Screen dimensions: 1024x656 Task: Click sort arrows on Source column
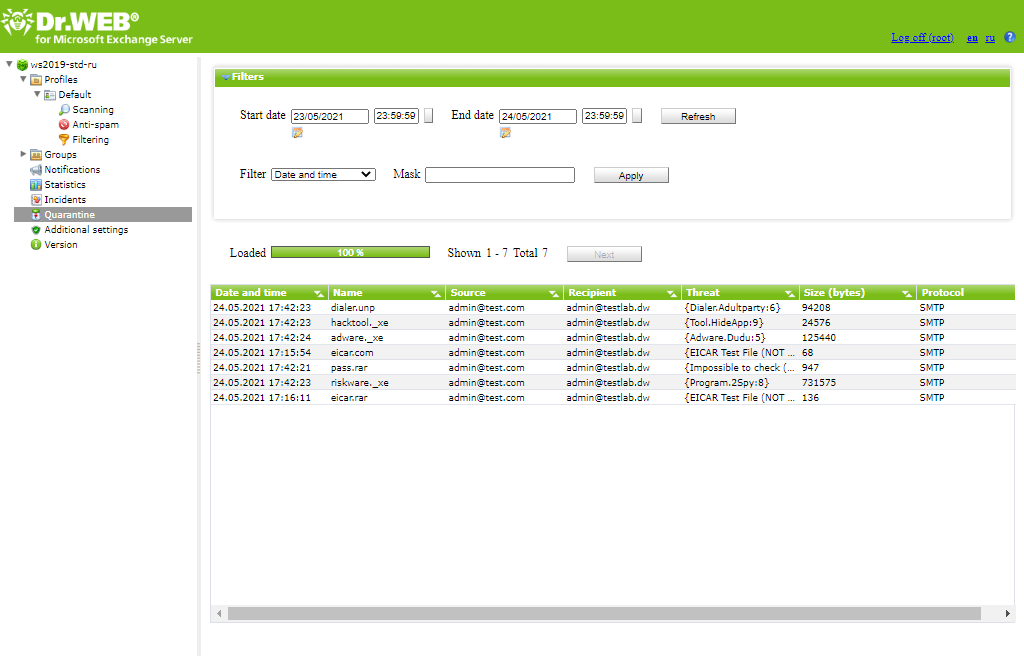(554, 293)
